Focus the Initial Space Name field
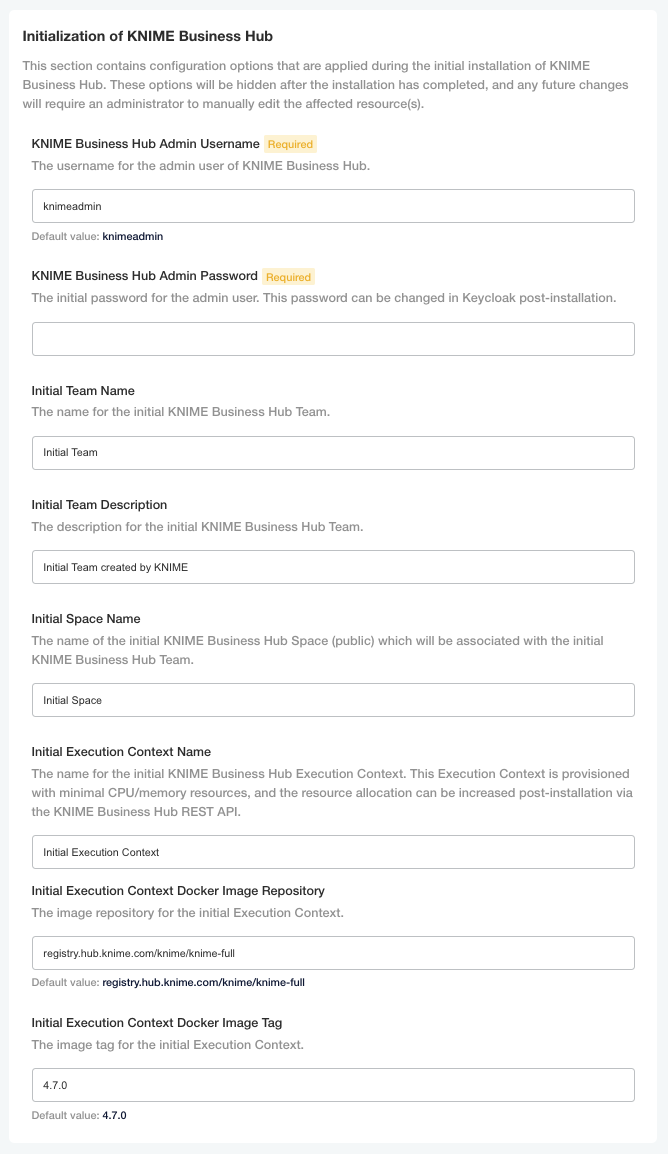This screenshot has height=1154, width=668. pyautogui.click(x=333, y=700)
